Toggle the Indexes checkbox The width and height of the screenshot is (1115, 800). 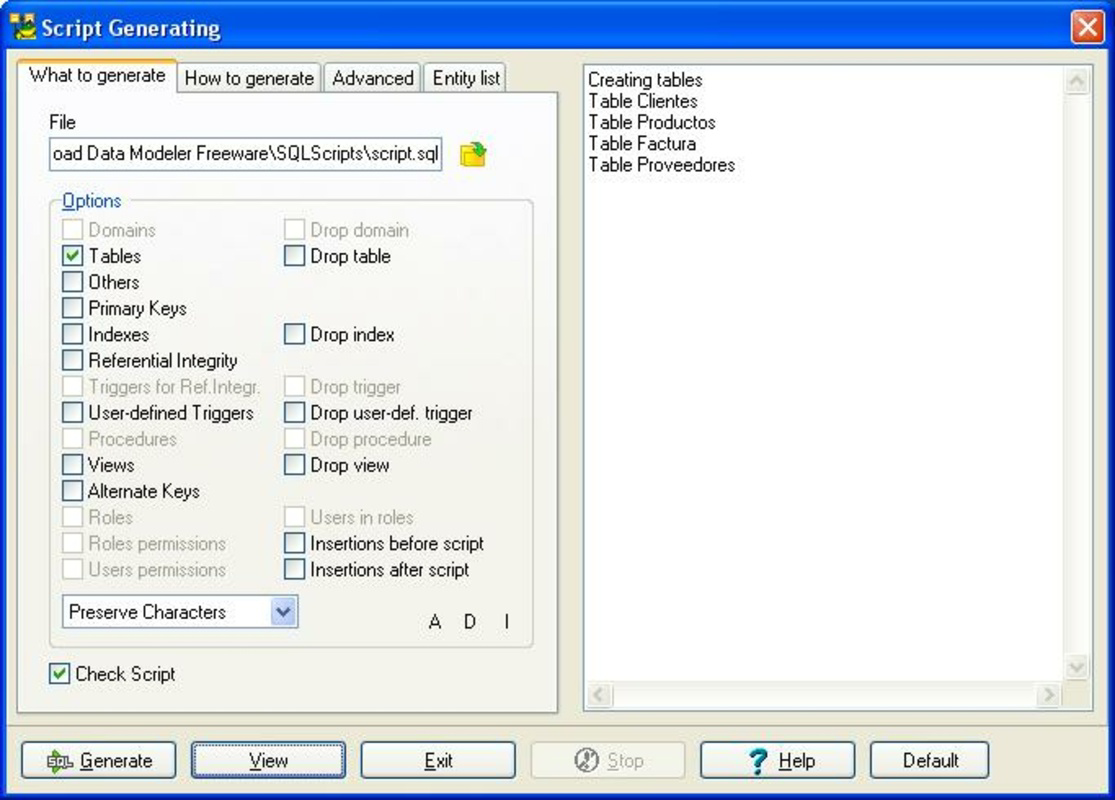73,334
